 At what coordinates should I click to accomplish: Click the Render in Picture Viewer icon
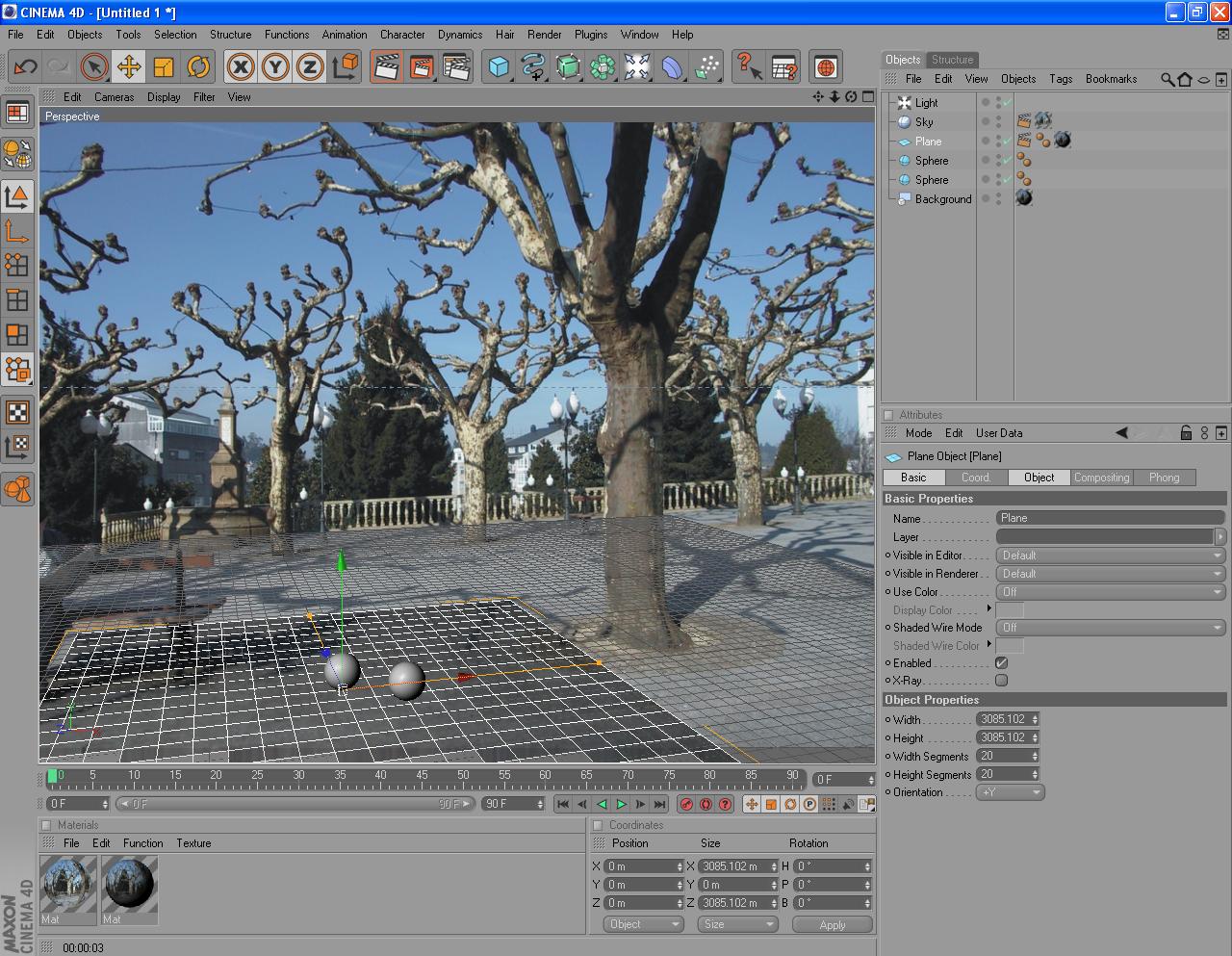coord(422,67)
